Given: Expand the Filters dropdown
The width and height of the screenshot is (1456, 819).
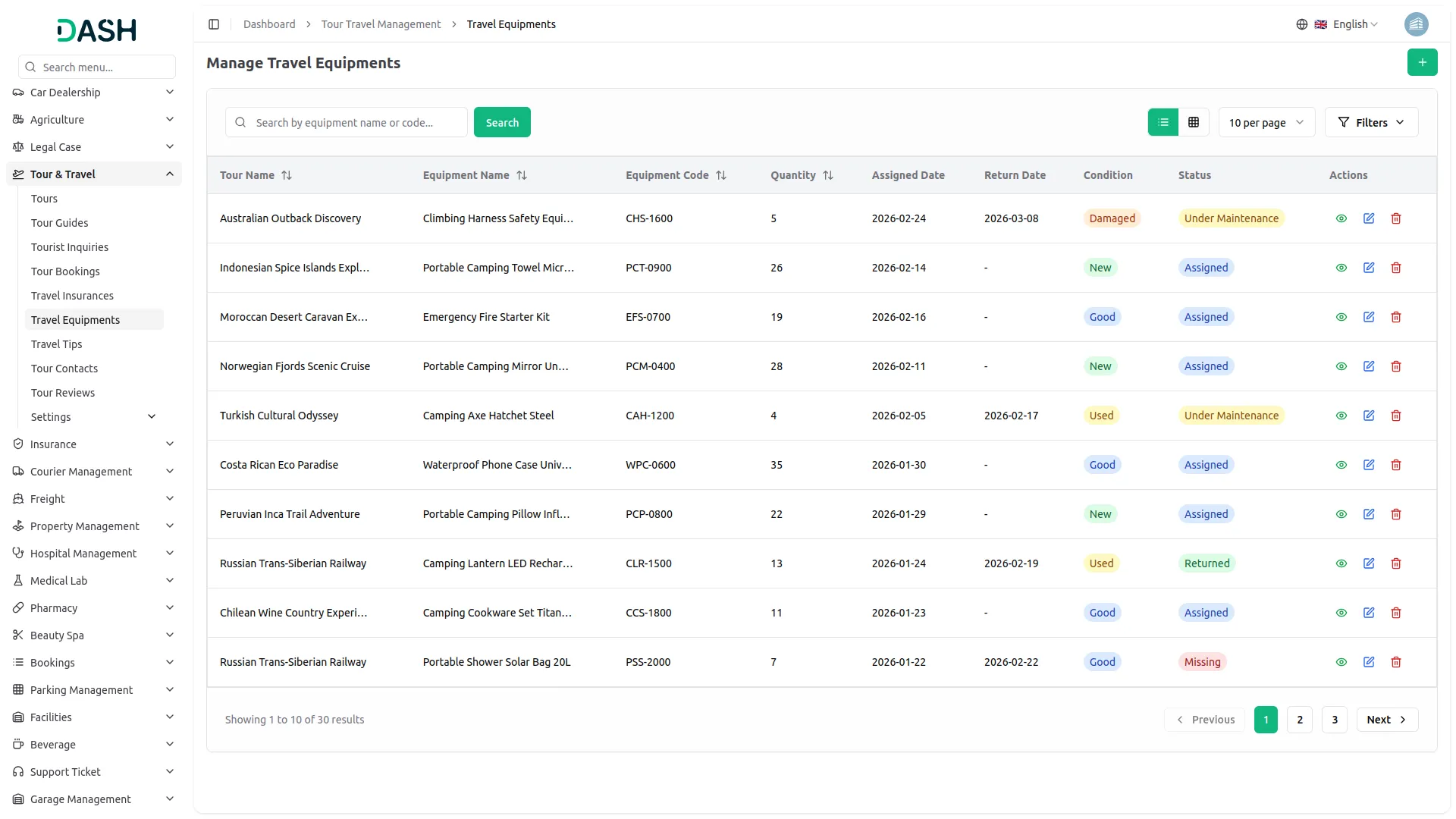Looking at the screenshot, I should (1371, 122).
